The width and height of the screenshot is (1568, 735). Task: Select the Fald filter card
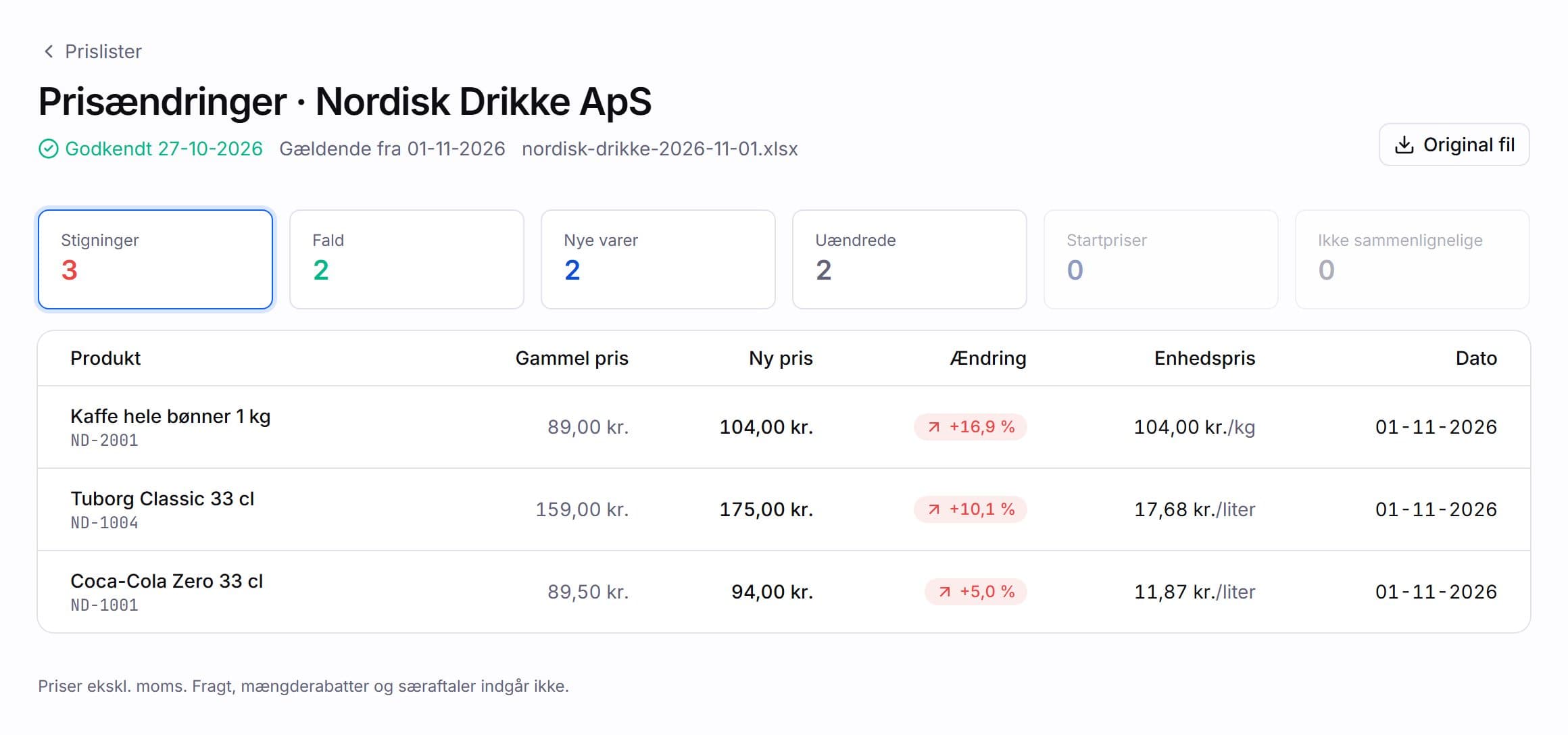pos(407,259)
